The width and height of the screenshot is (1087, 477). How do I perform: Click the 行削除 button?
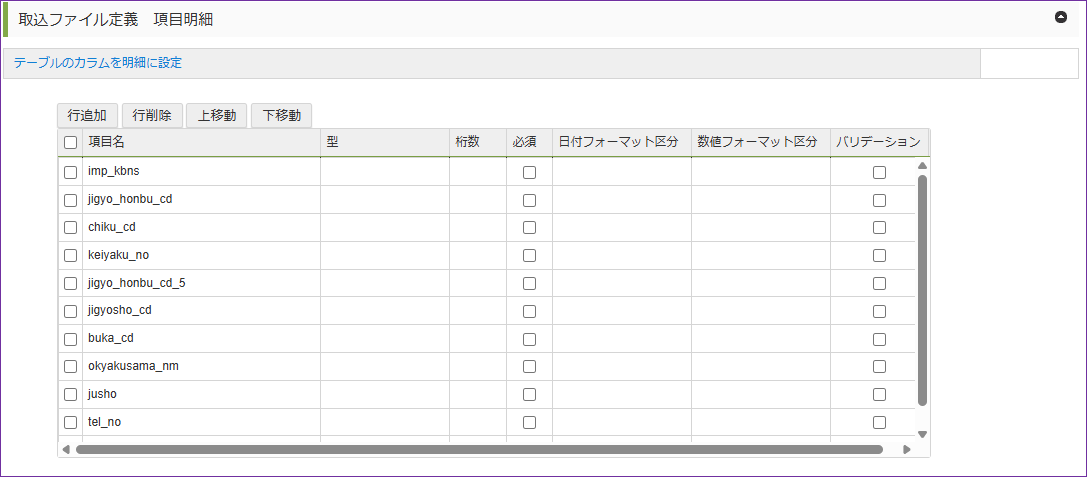pos(152,115)
